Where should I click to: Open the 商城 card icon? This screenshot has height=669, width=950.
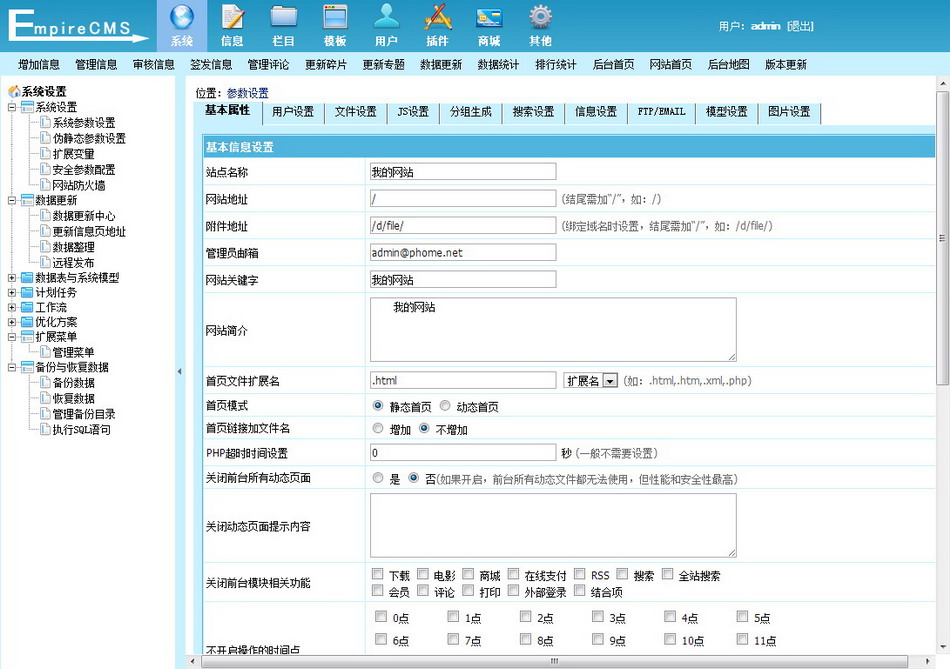pos(489,18)
